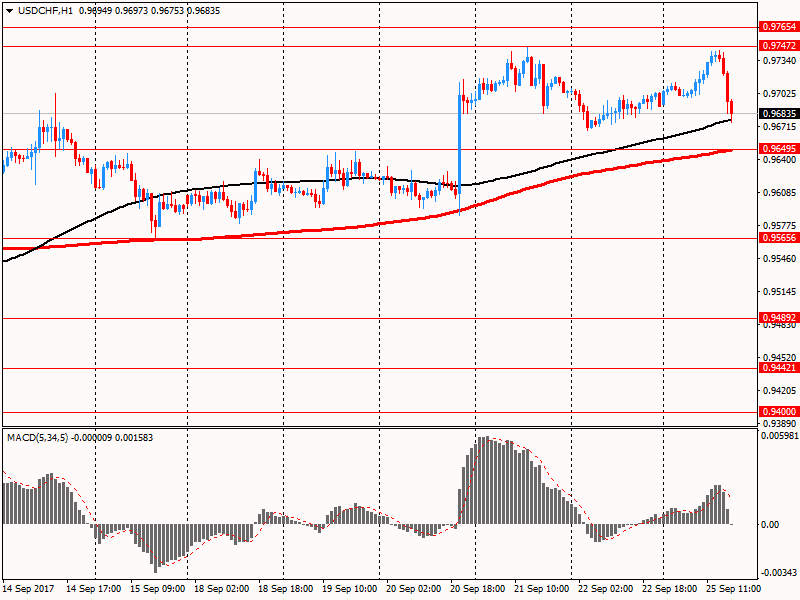This screenshot has width=800, height=600.
Task: Click the 19 Sep 10:00 time label
Action: coord(349,589)
